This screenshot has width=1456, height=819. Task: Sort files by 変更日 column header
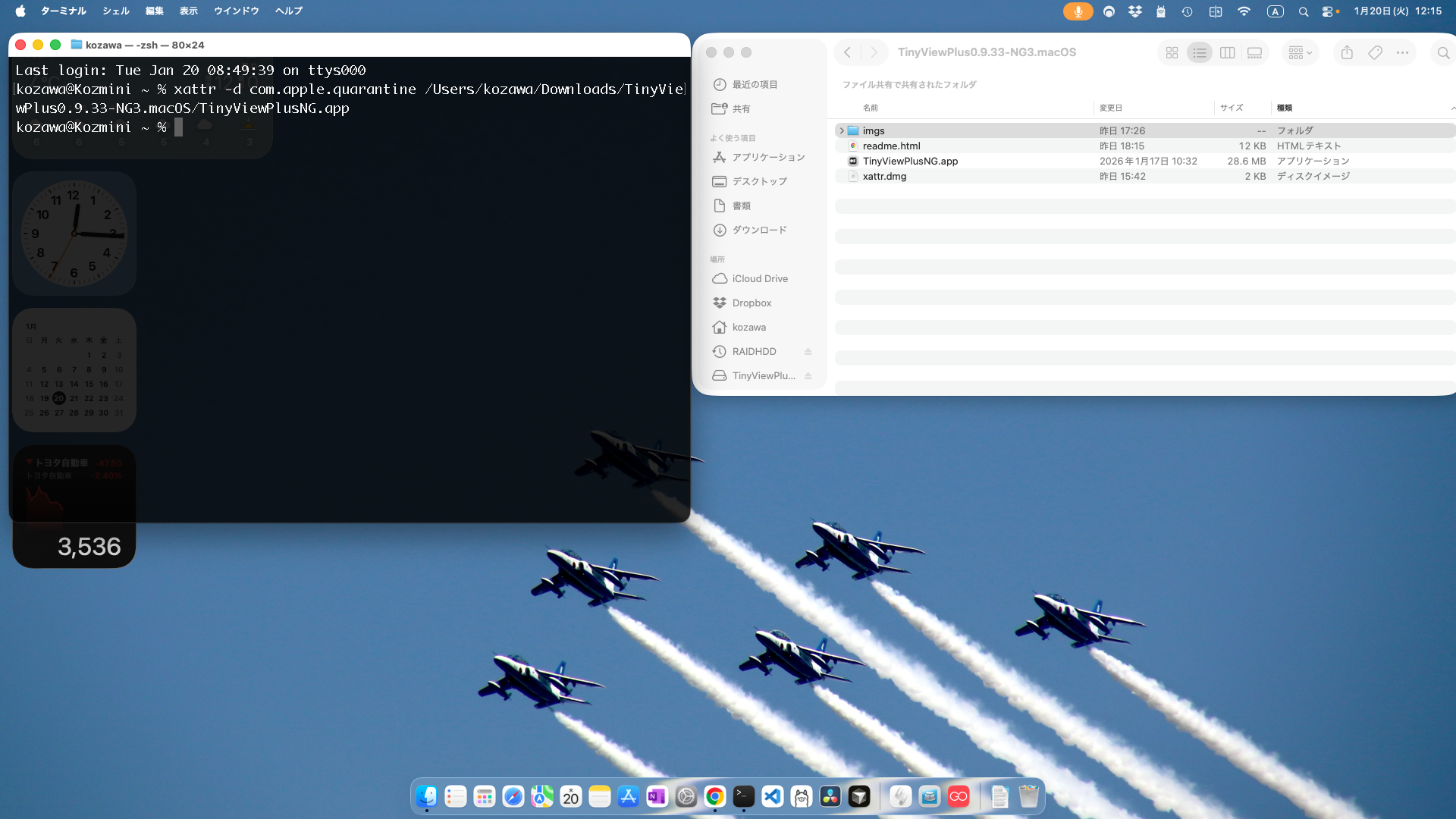click(1111, 108)
